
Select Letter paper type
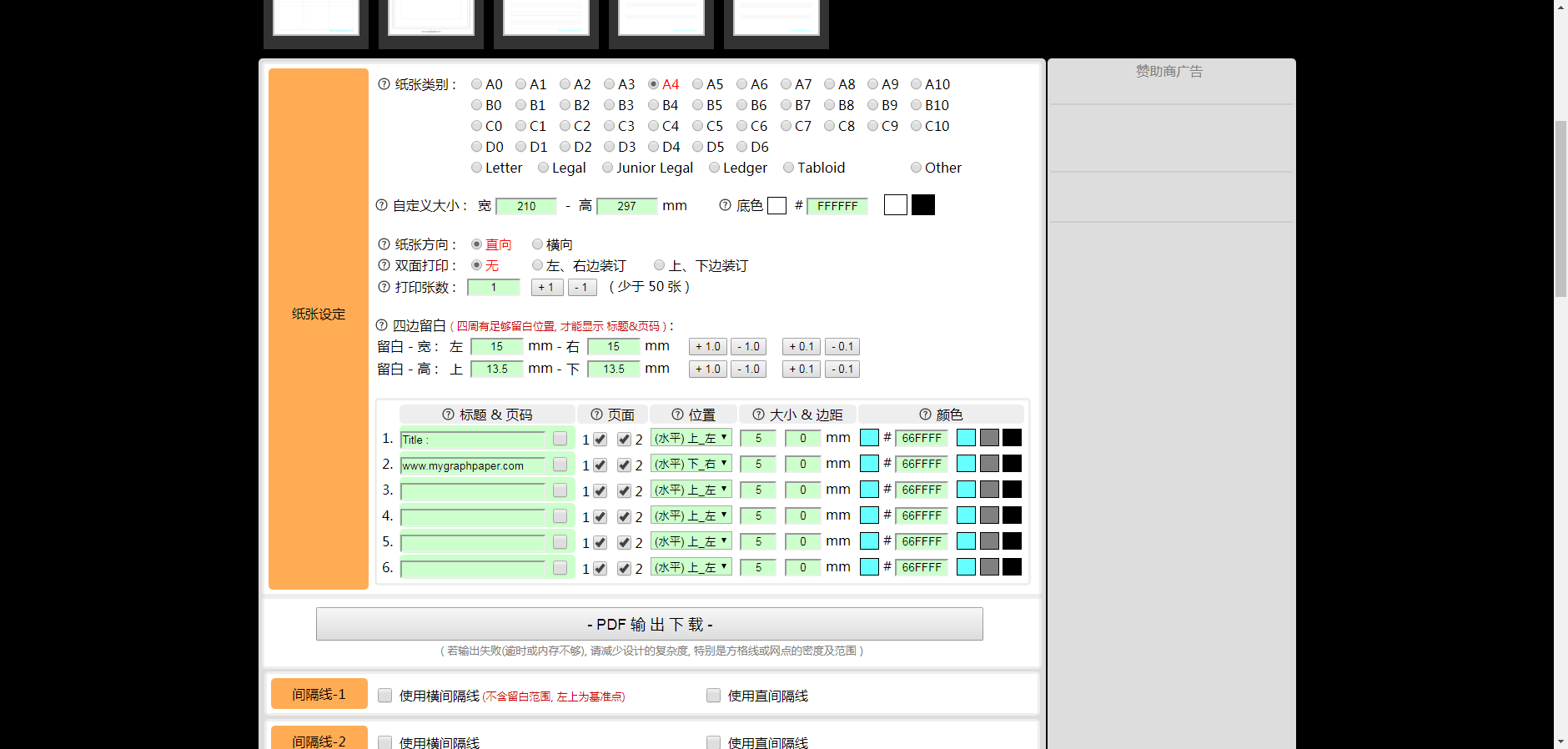(477, 168)
